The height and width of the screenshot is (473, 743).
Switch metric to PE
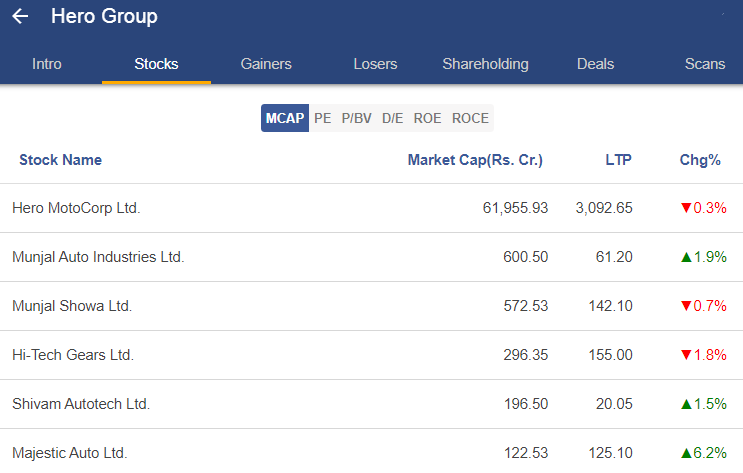323,118
